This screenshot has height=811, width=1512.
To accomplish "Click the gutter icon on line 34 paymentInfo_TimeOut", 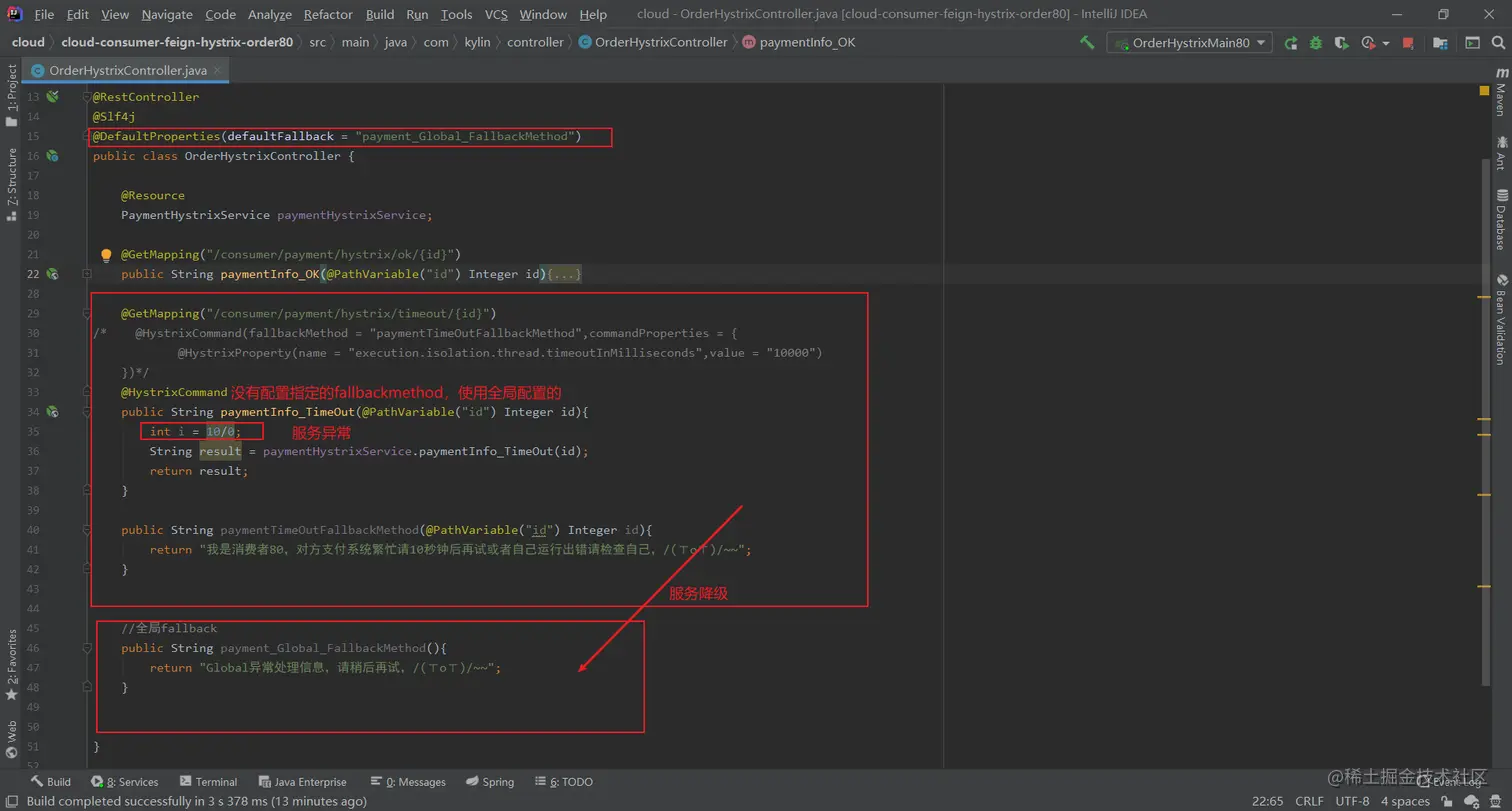I will [x=52, y=412].
